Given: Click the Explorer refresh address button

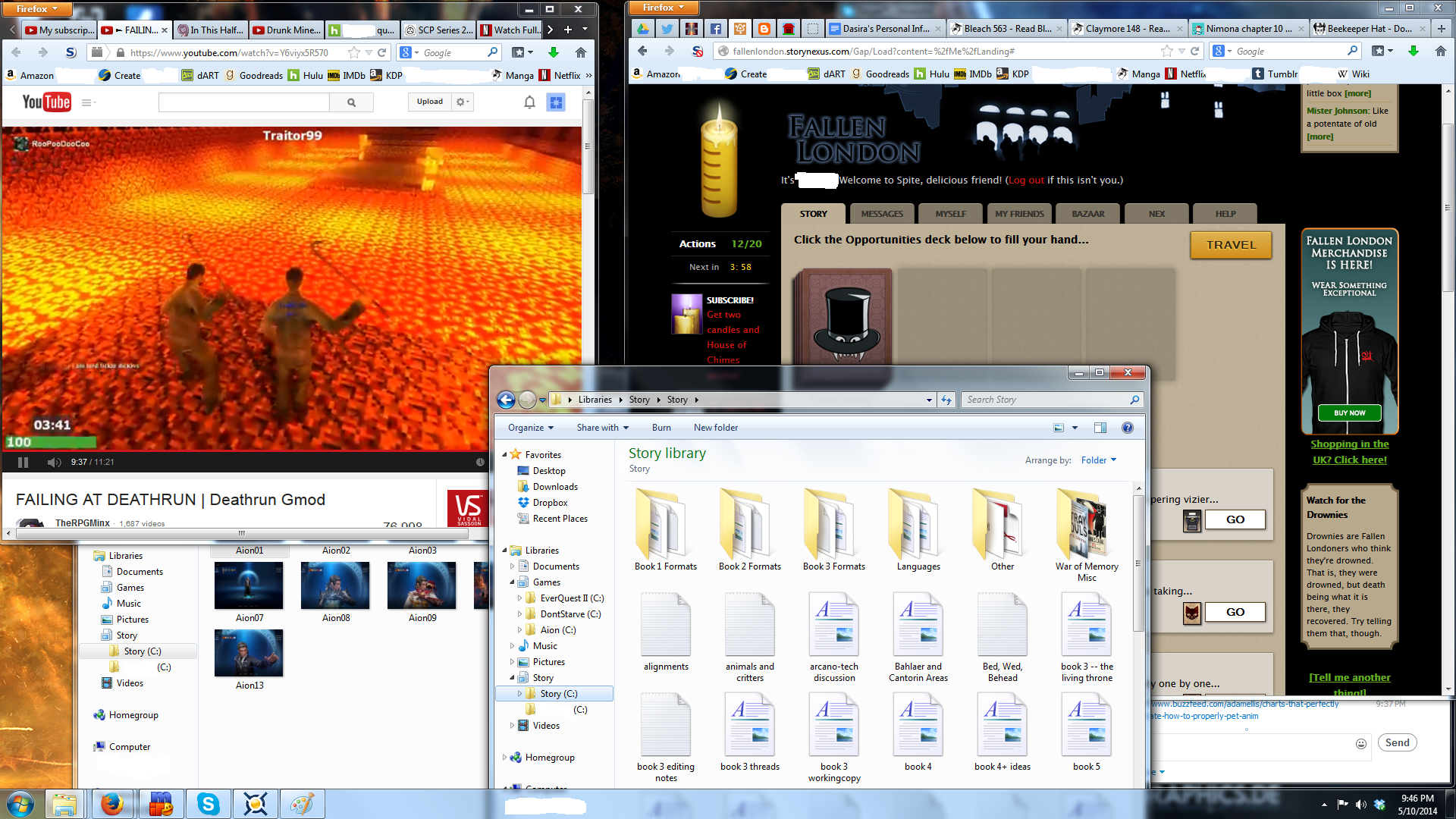Looking at the screenshot, I should [946, 400].
